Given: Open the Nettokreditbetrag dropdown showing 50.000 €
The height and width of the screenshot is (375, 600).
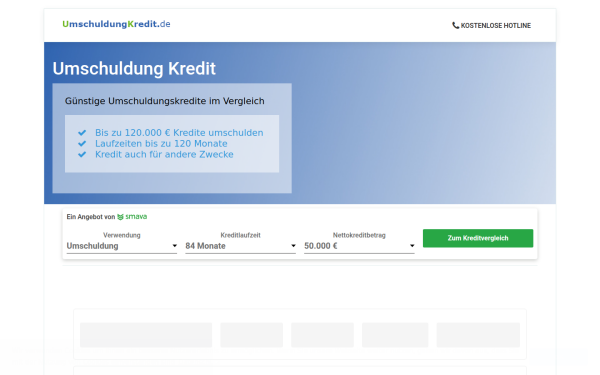Looking at the screenshot, I should [x=359, y=246].
